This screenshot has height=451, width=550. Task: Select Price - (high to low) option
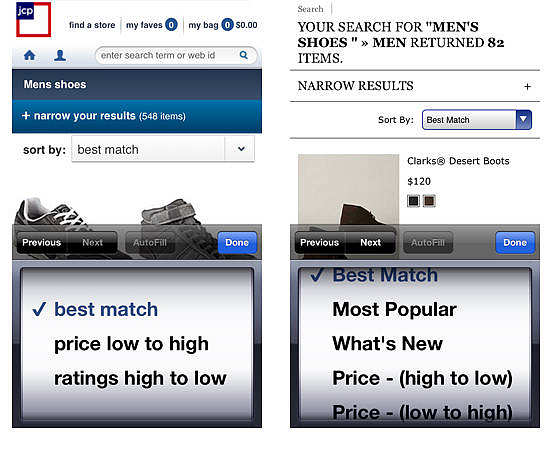pyautogui.click(x=422, y=378)
